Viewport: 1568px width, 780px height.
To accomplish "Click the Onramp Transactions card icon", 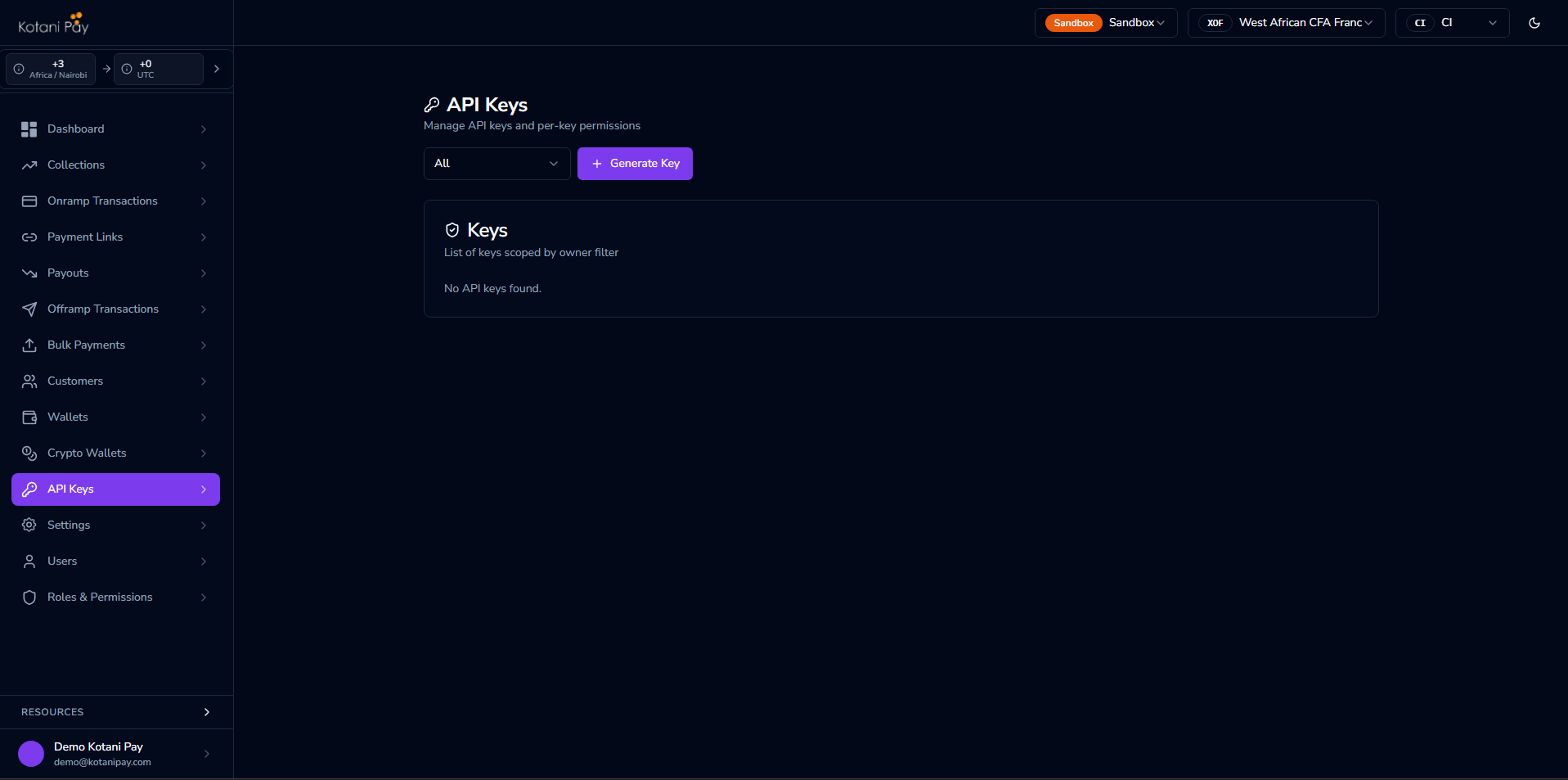I will point(29,201).
